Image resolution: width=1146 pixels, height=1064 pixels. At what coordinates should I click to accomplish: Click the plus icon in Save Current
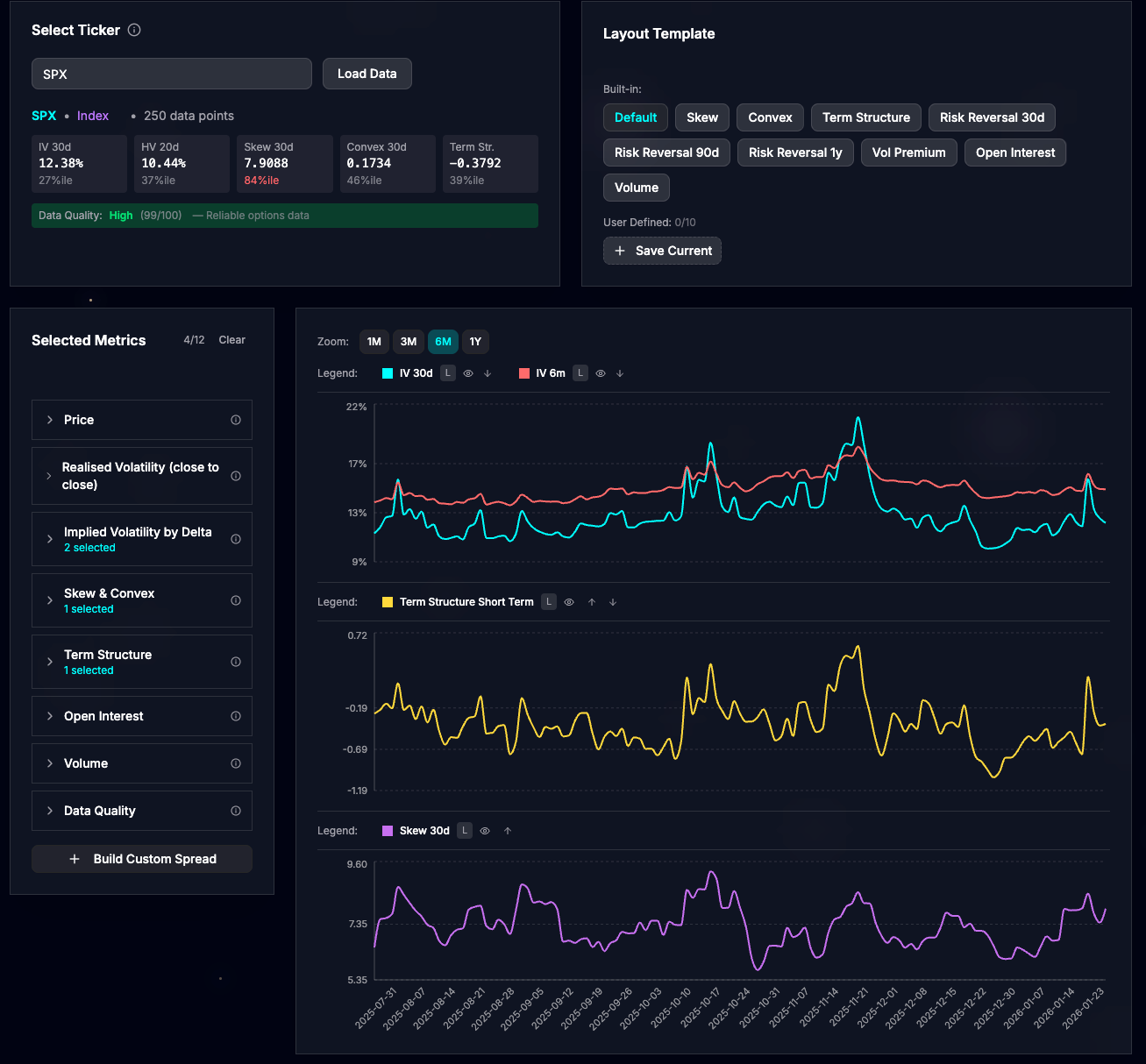point(620,251)
